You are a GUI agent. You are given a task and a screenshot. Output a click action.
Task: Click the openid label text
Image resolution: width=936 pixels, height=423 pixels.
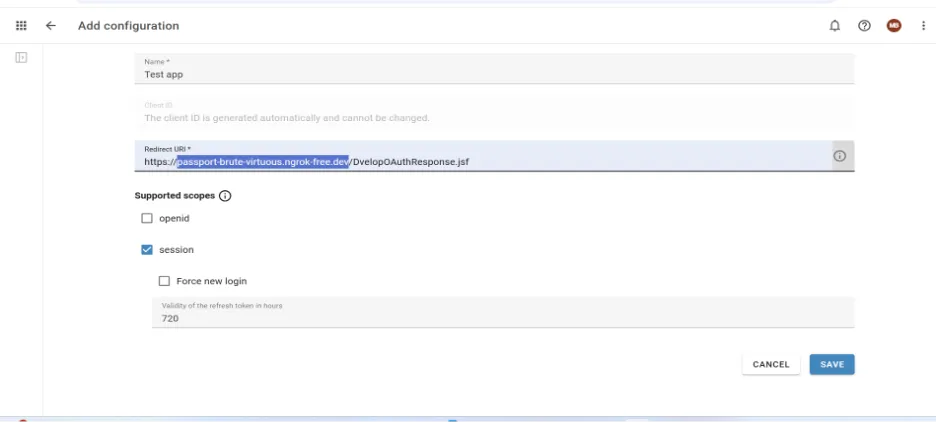click(x=174, y=218)
